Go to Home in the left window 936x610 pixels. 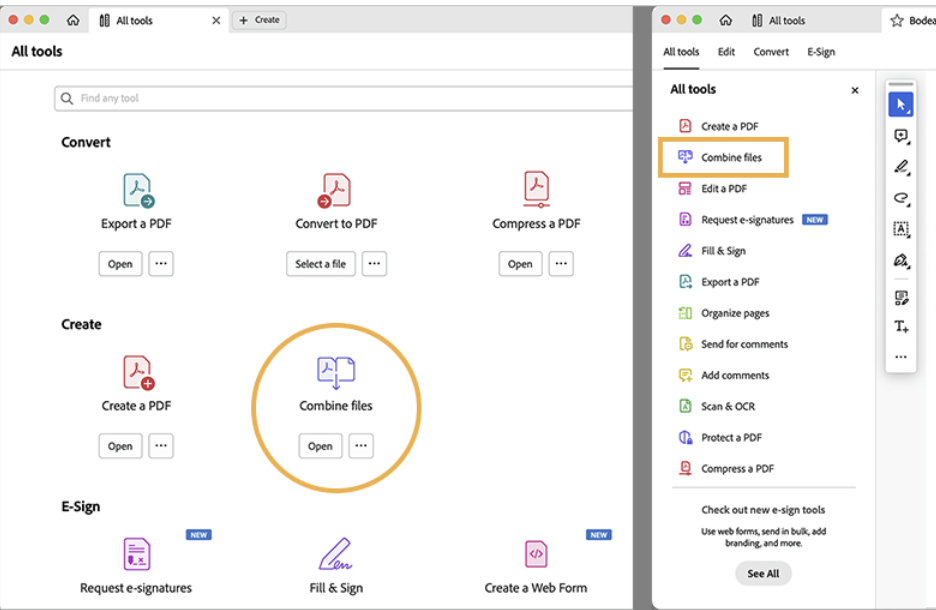pyautogui.click(x=73, y=20)
